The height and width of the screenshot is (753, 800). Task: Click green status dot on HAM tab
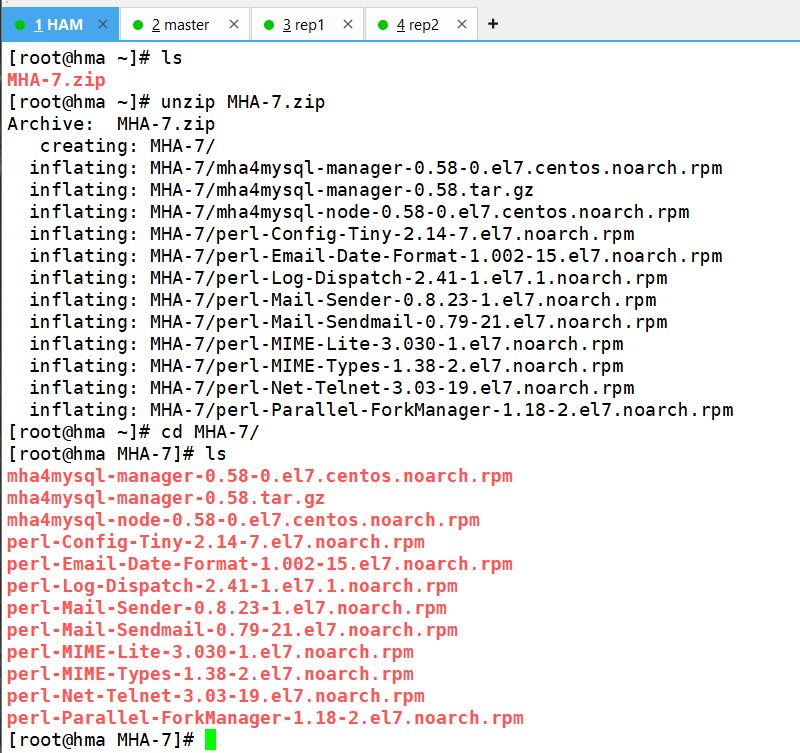pos(20,25)
